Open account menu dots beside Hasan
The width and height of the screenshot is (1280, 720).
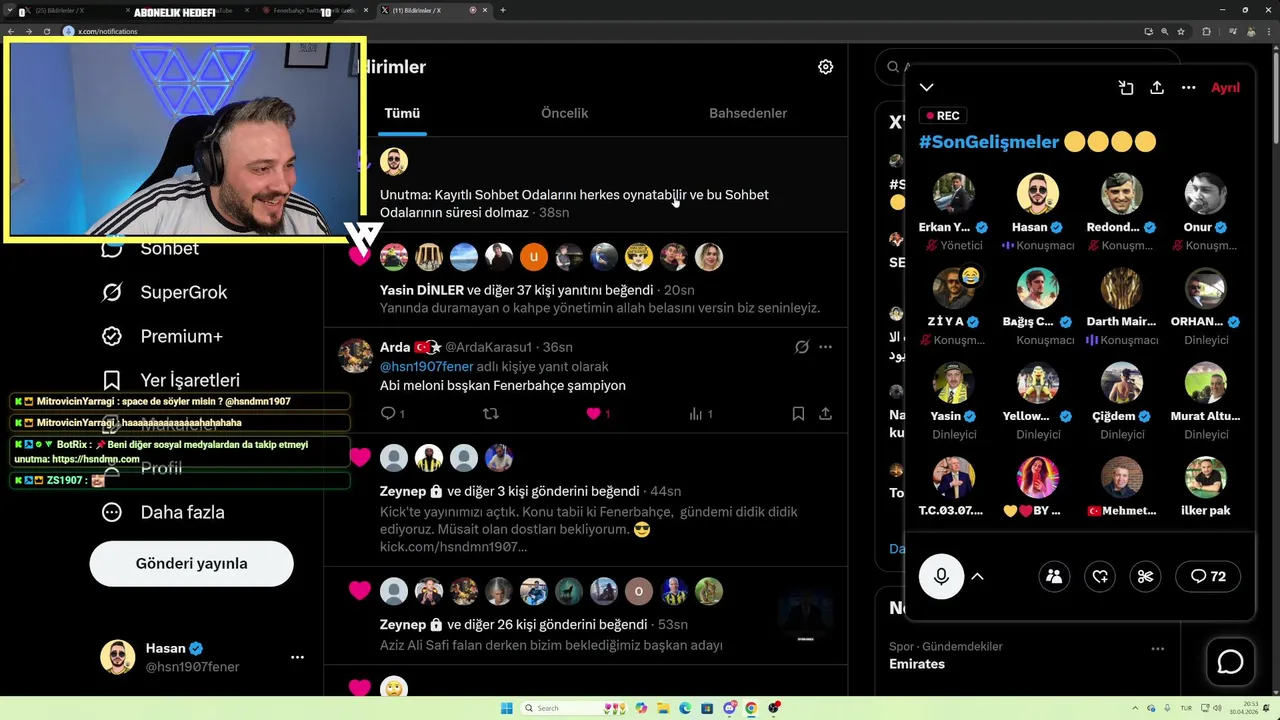(297, 657)
